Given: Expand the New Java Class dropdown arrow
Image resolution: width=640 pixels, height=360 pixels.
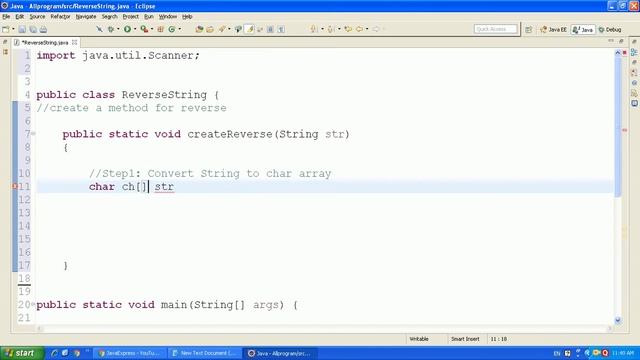Looking at the screenshot, I should tap(180, 29).
